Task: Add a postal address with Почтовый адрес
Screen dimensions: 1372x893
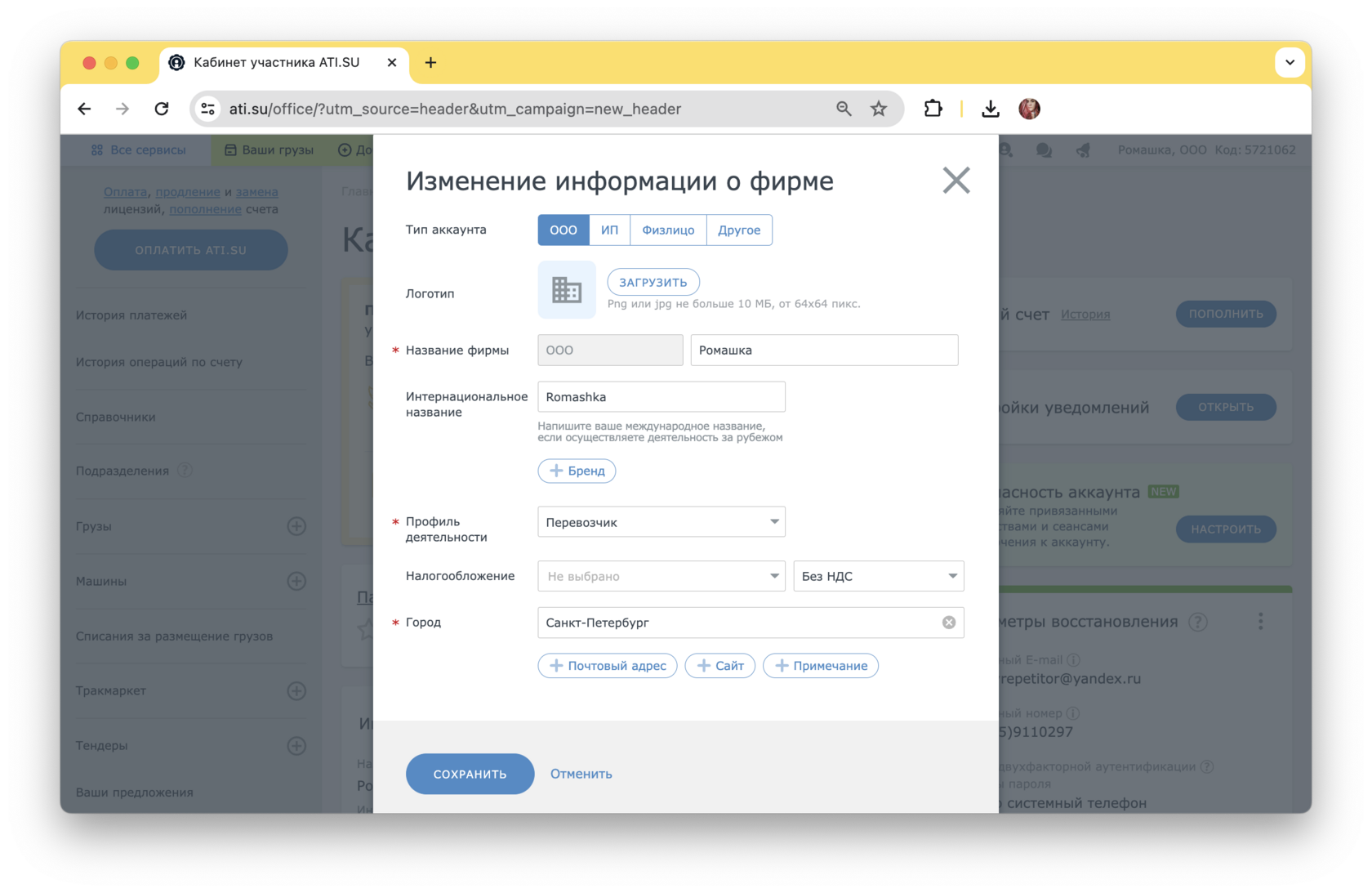Action: point(607,666)
